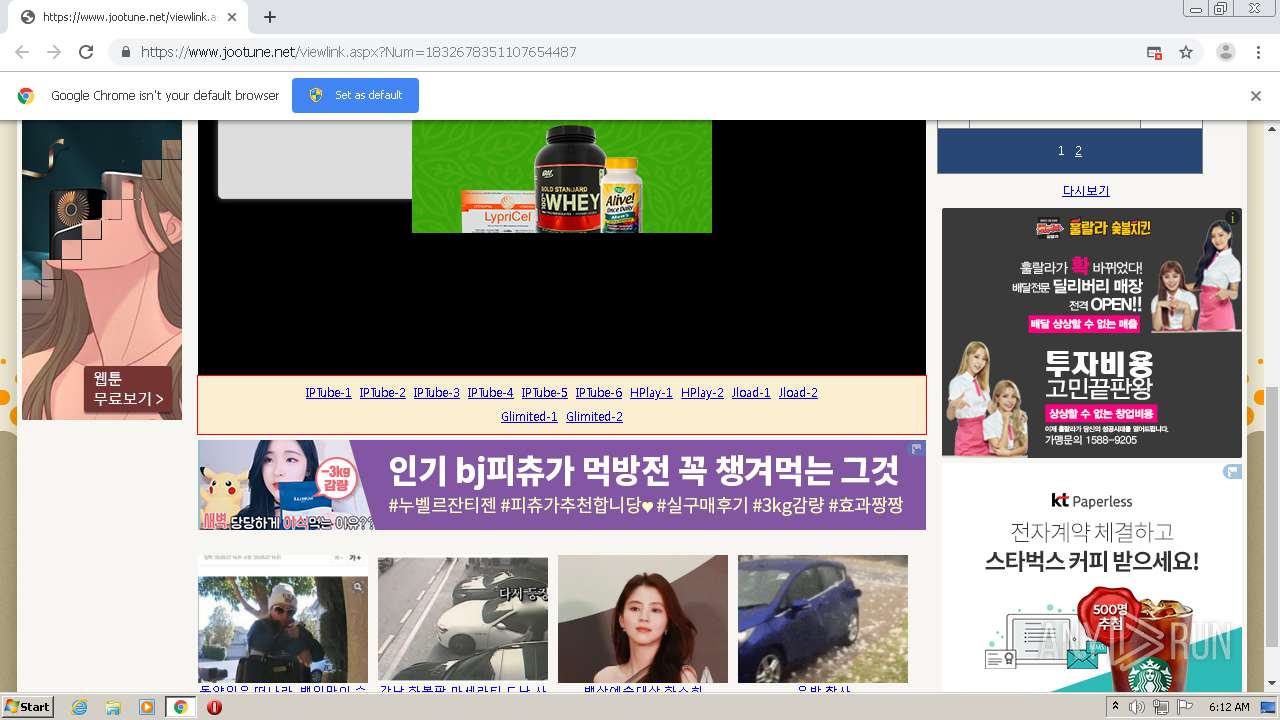The image size is (1280, 720).
Task: Open Glimited-1 video link
Action: tap(529, 417)
